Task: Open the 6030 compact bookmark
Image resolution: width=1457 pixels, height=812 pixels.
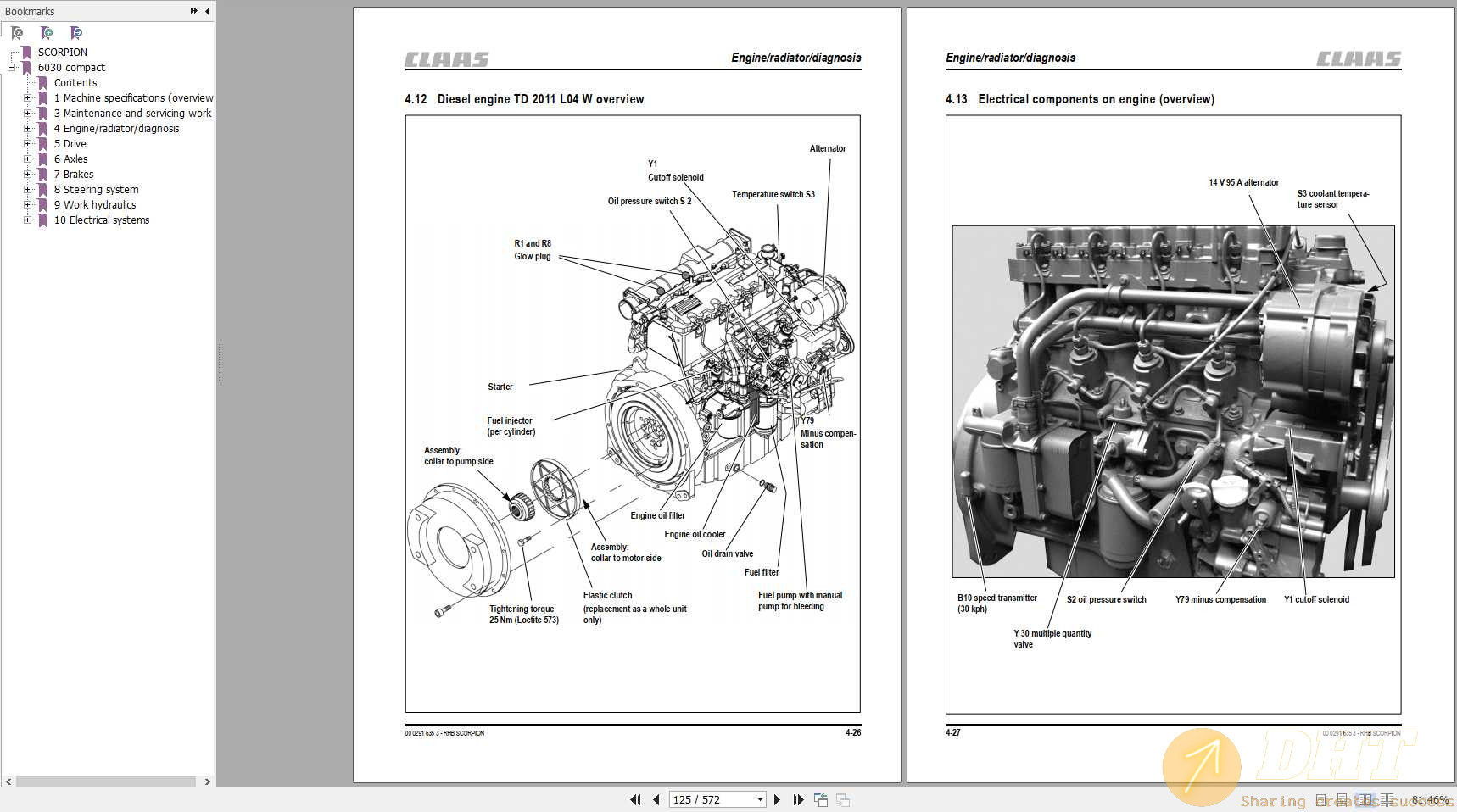Action: coord(71,68)
